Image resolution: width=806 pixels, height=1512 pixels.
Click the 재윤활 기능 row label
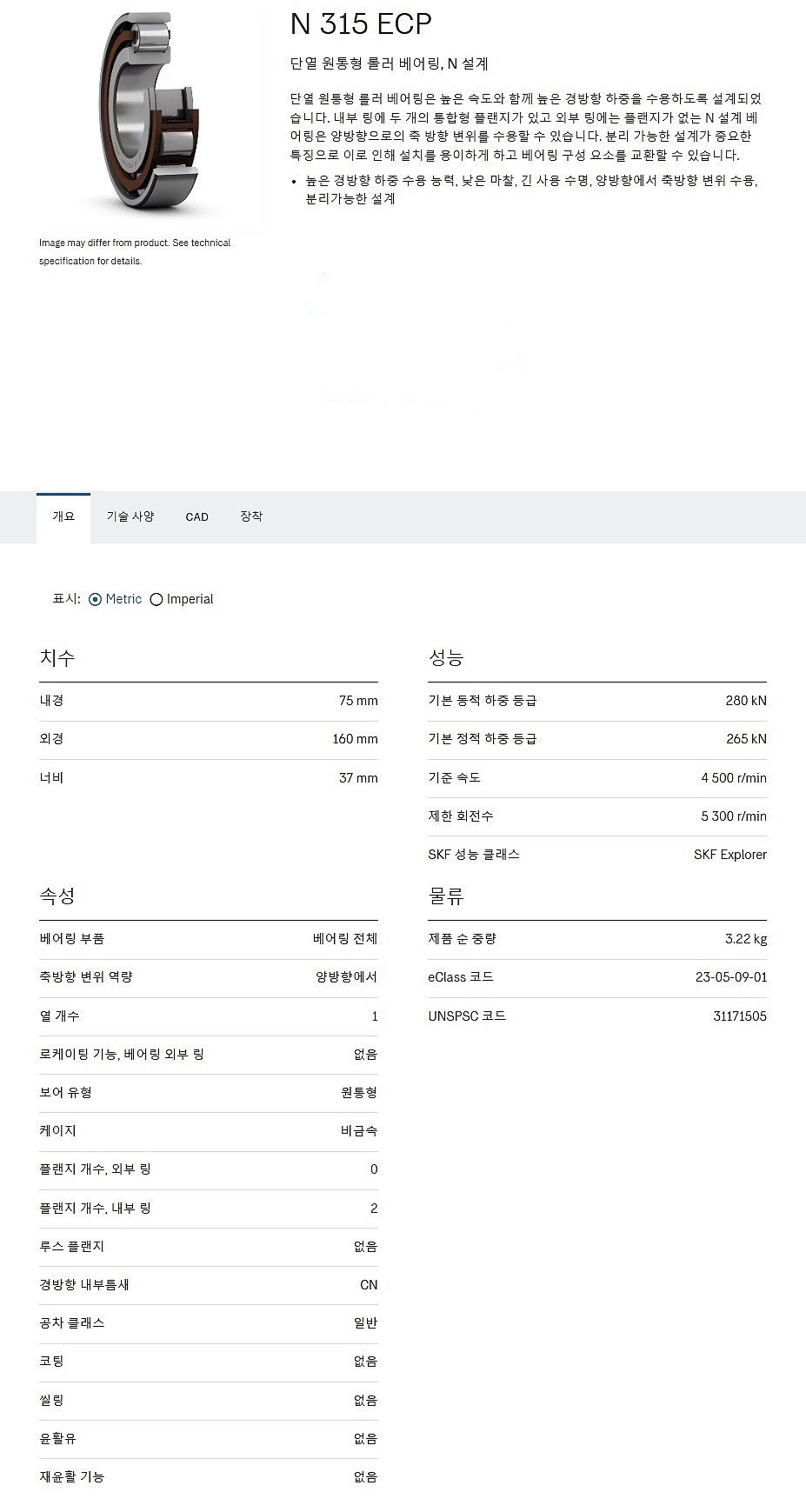[71, 1477]
